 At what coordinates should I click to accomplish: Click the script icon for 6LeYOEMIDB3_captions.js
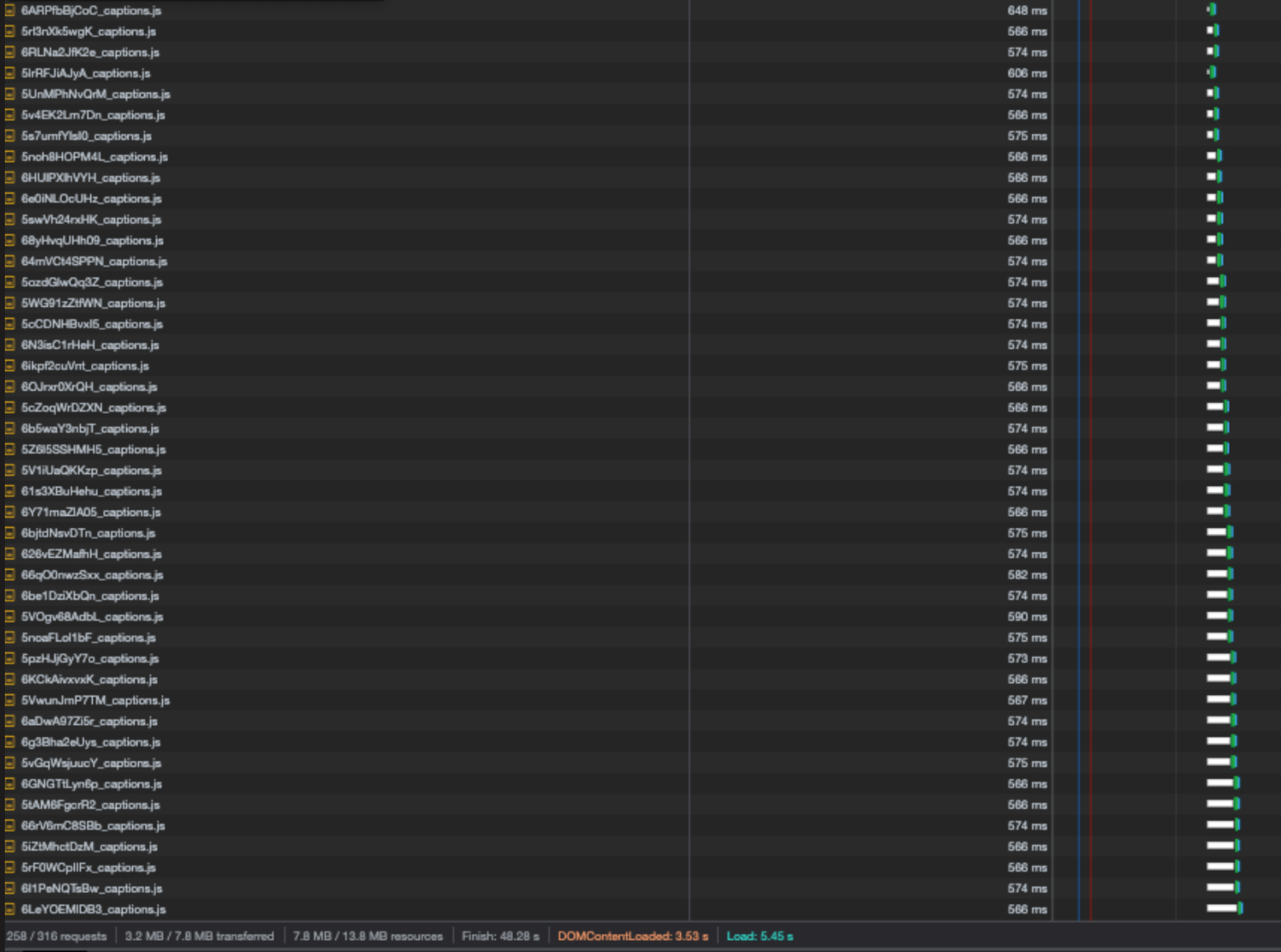tap(9, 909)
